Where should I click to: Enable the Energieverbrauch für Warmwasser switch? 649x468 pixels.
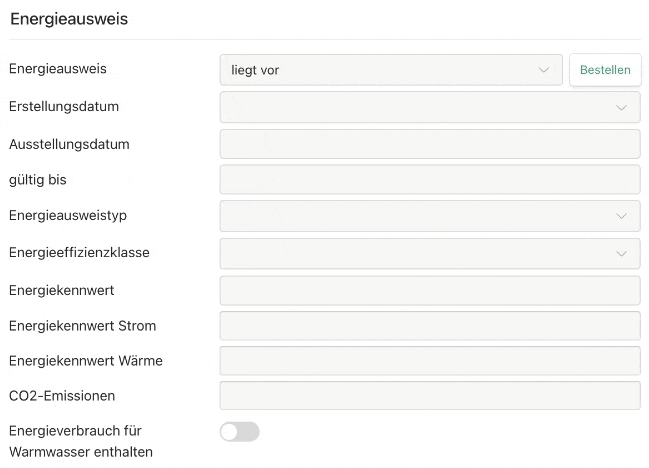239,432
